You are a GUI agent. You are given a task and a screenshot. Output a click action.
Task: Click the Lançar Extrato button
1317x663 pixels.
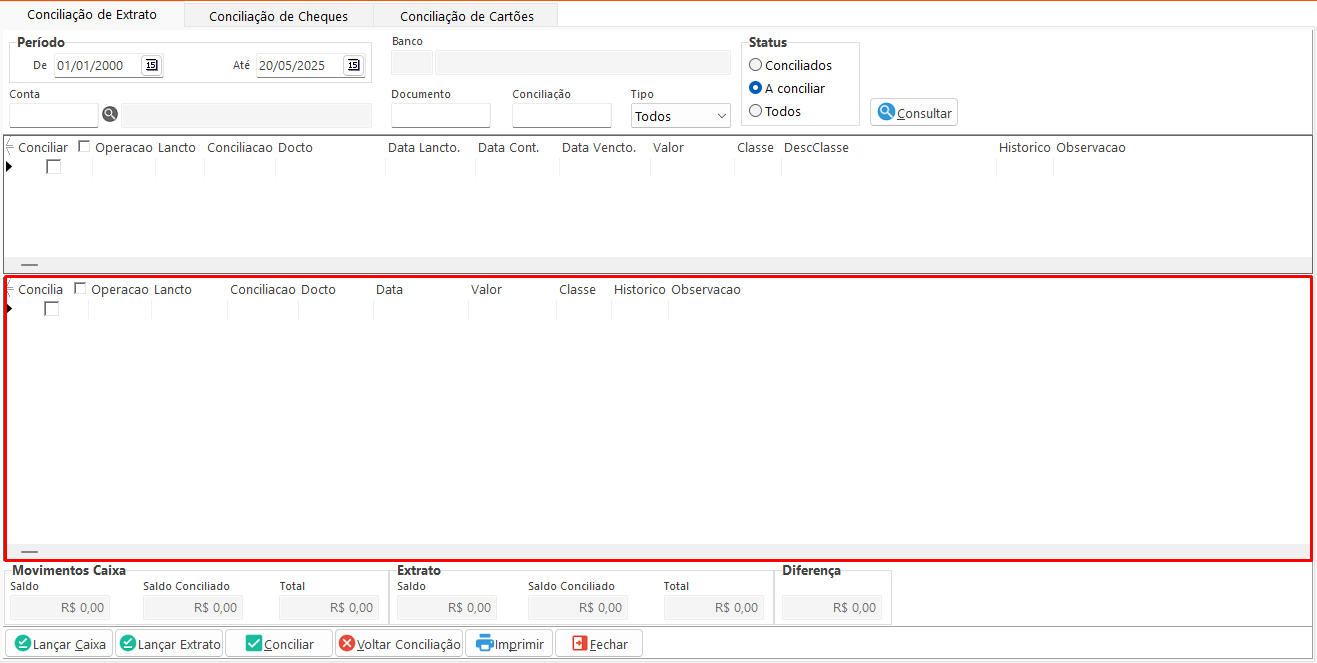click(169, 644)
